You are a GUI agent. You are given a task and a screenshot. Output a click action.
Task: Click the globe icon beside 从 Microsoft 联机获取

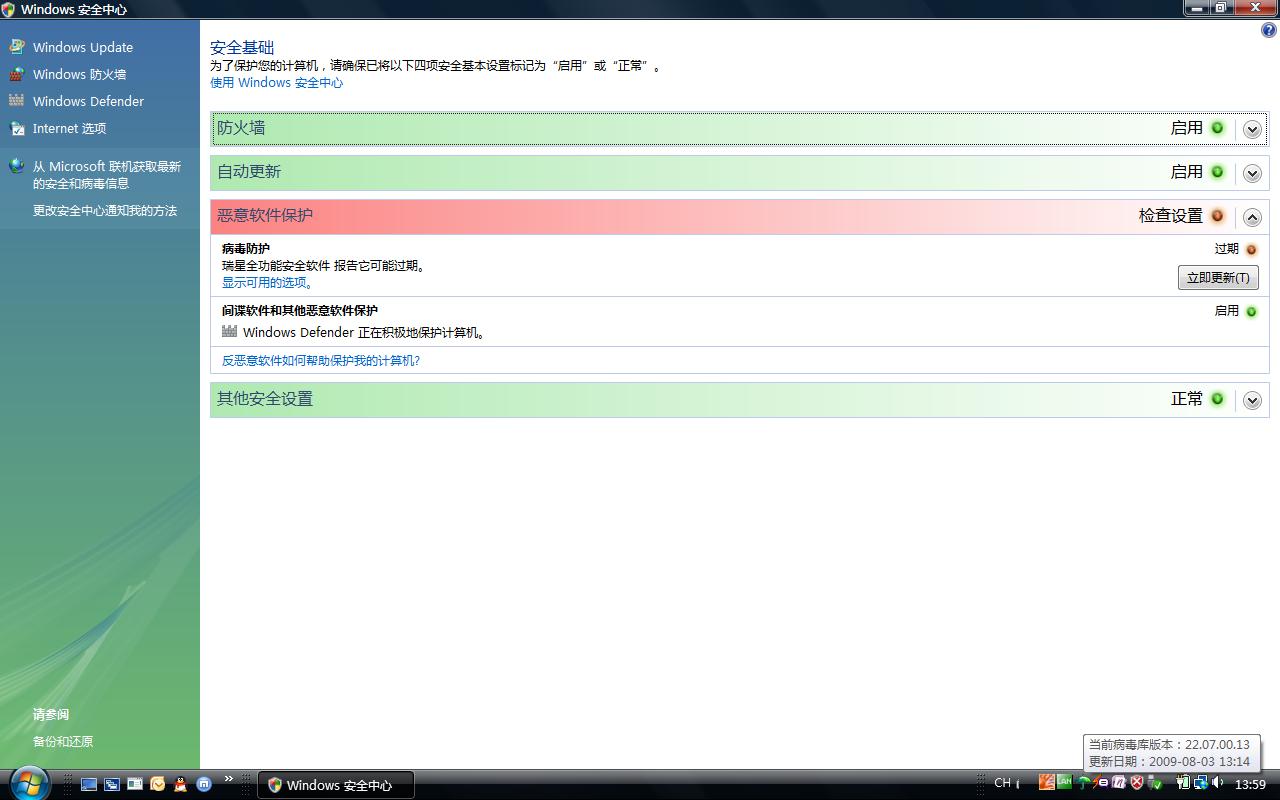tap(16, 166)
